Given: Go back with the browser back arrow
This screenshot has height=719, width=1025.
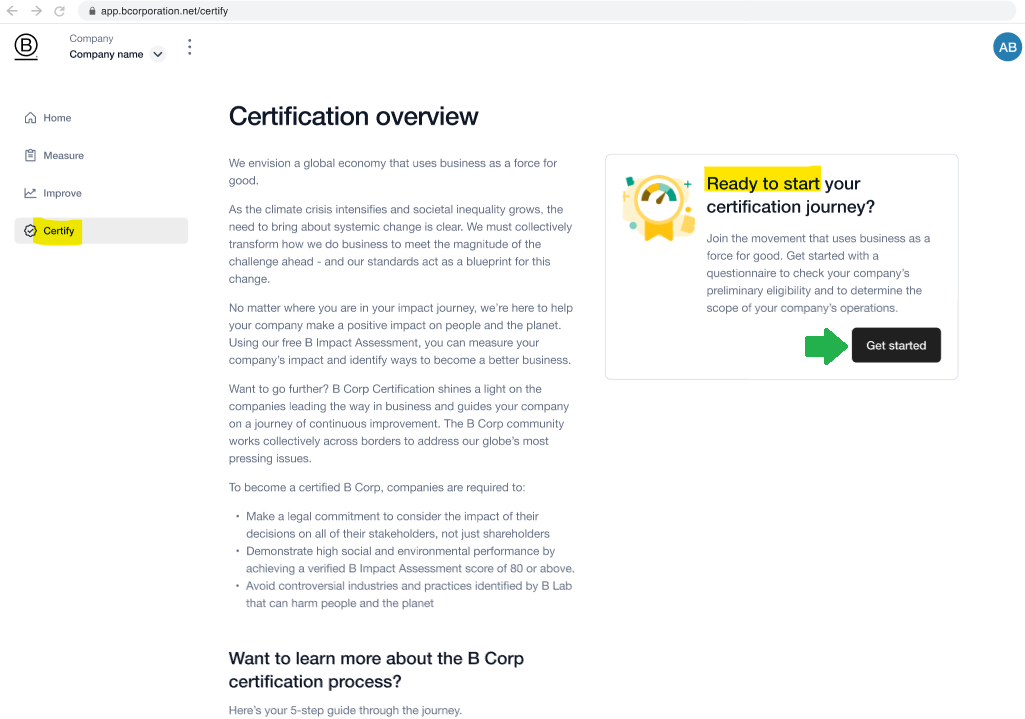Looking at the screenshot, I should pos(12,11).
